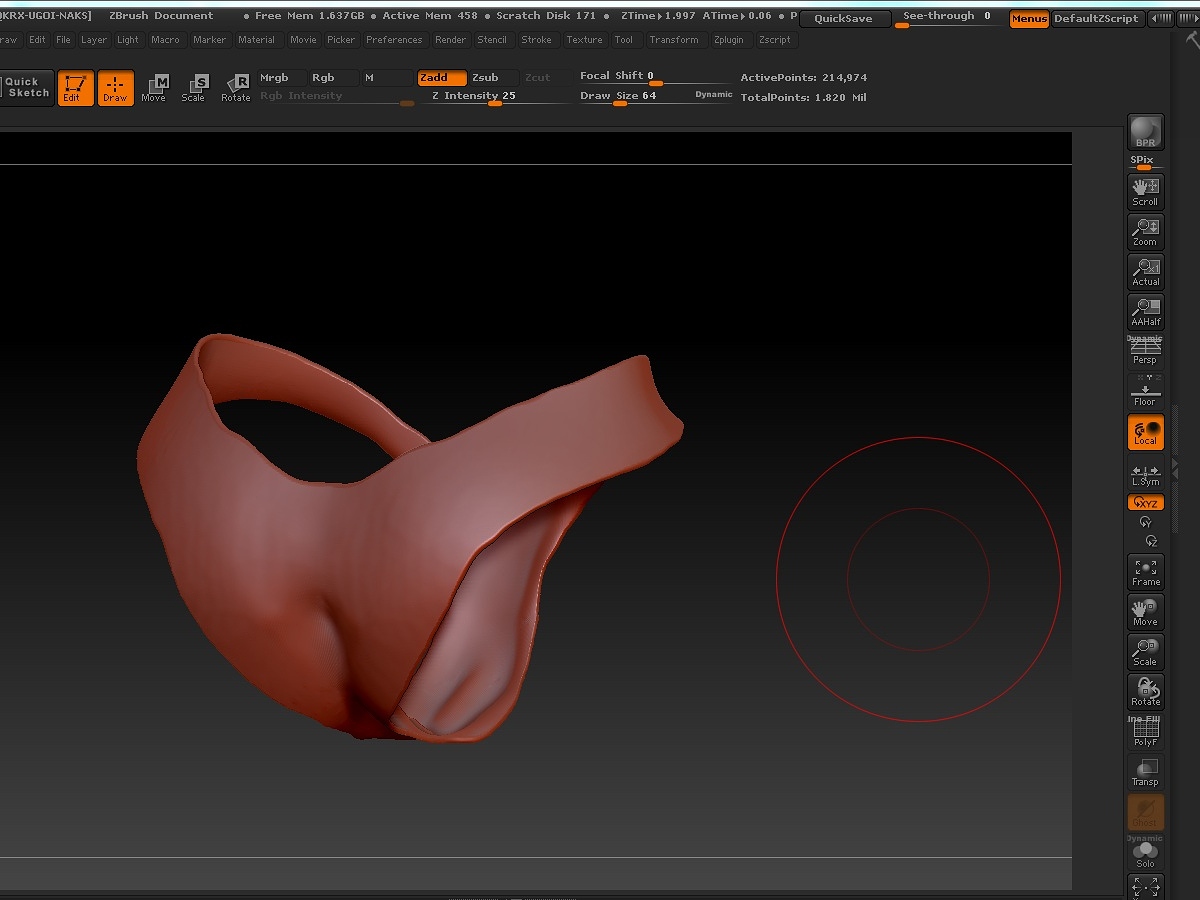Open the Marker menu

coord(210,40)
